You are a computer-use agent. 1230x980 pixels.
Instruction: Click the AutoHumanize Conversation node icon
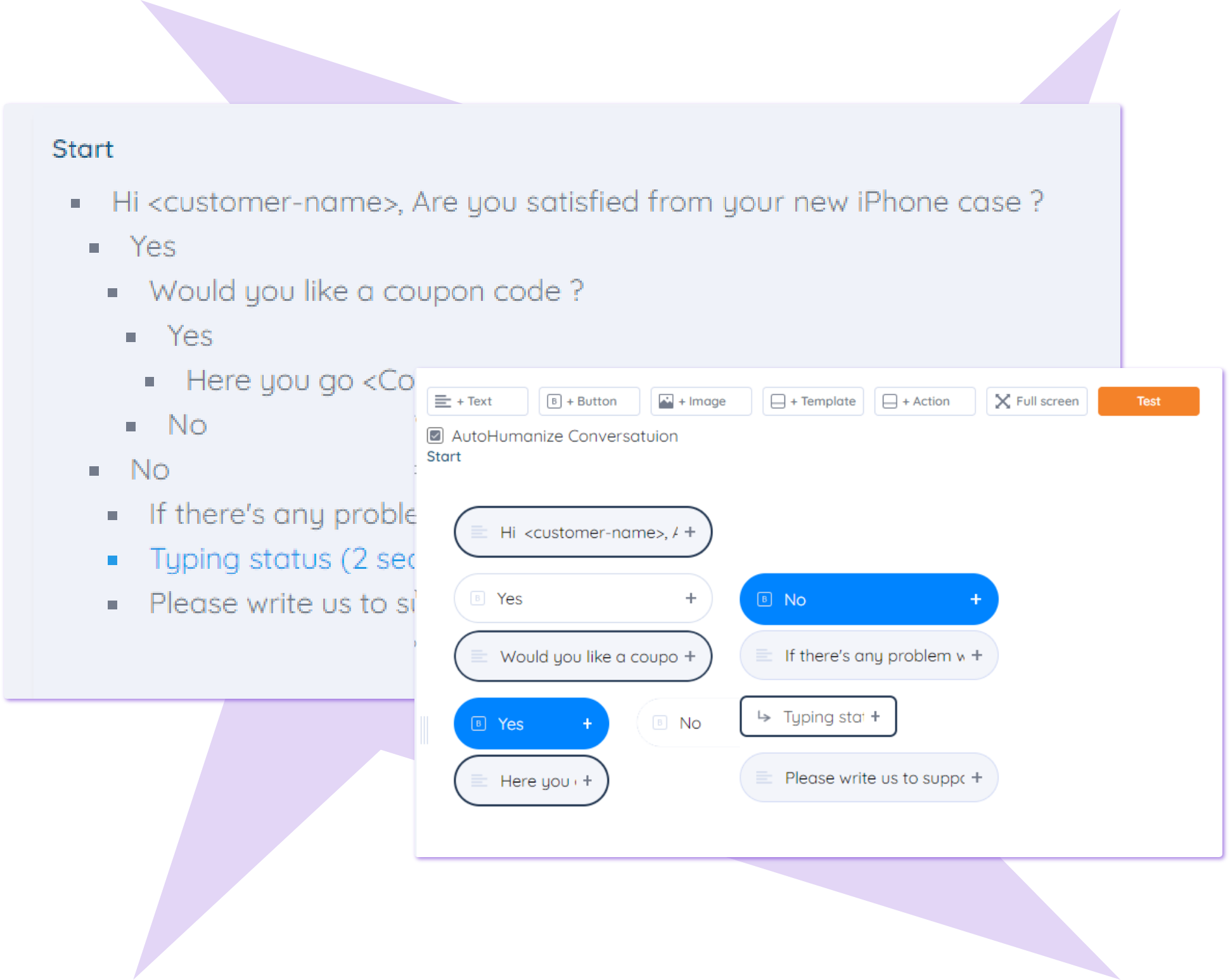[437, 436]
